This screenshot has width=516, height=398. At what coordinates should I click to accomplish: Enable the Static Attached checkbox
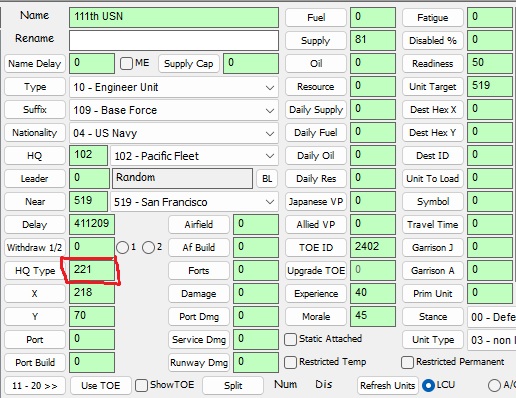point(290,339)
